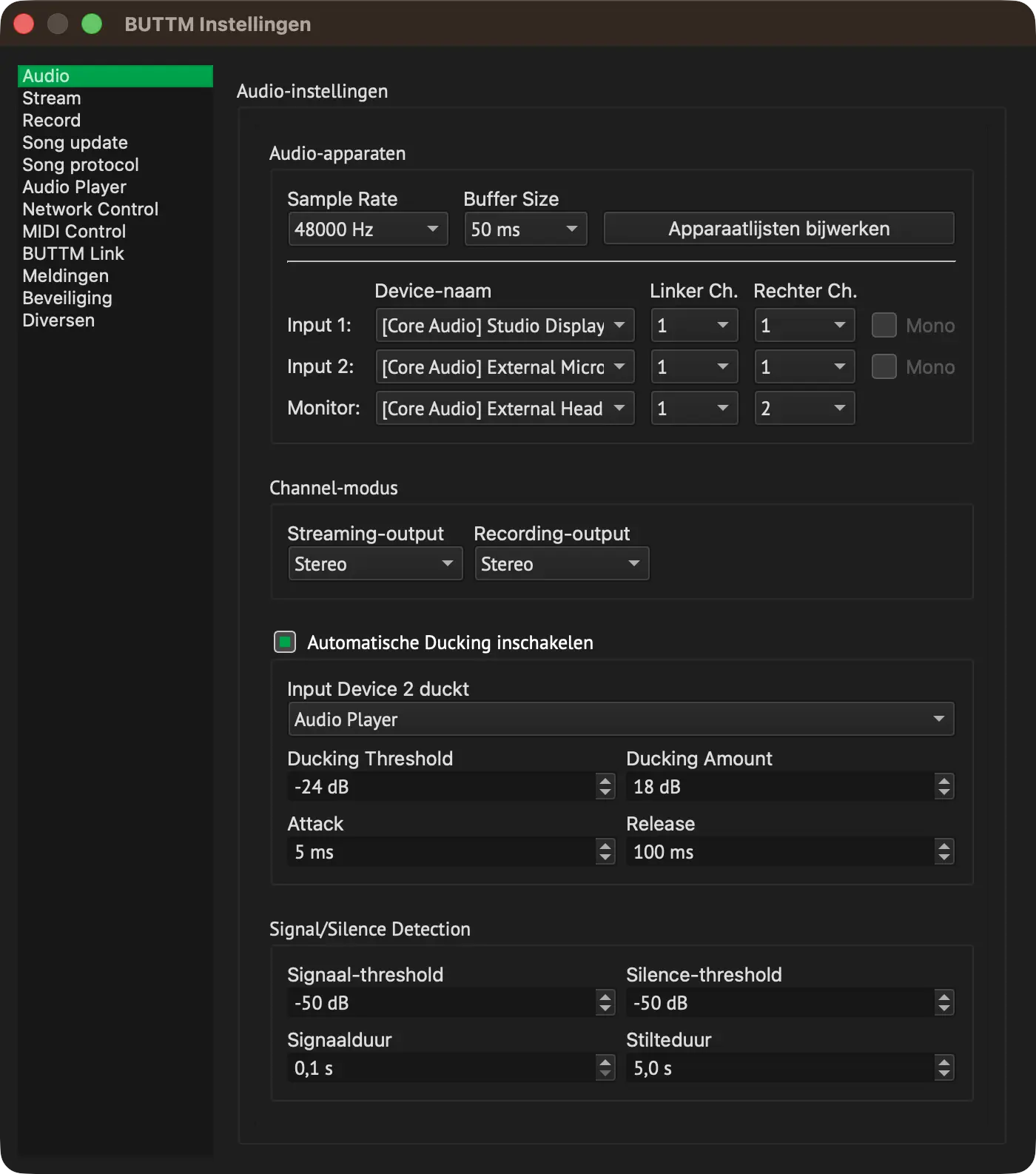This screenshot has height=1174, width=1036.
Task: Open Input Device 2 duckt dropdown
Action: pos(621,719)
